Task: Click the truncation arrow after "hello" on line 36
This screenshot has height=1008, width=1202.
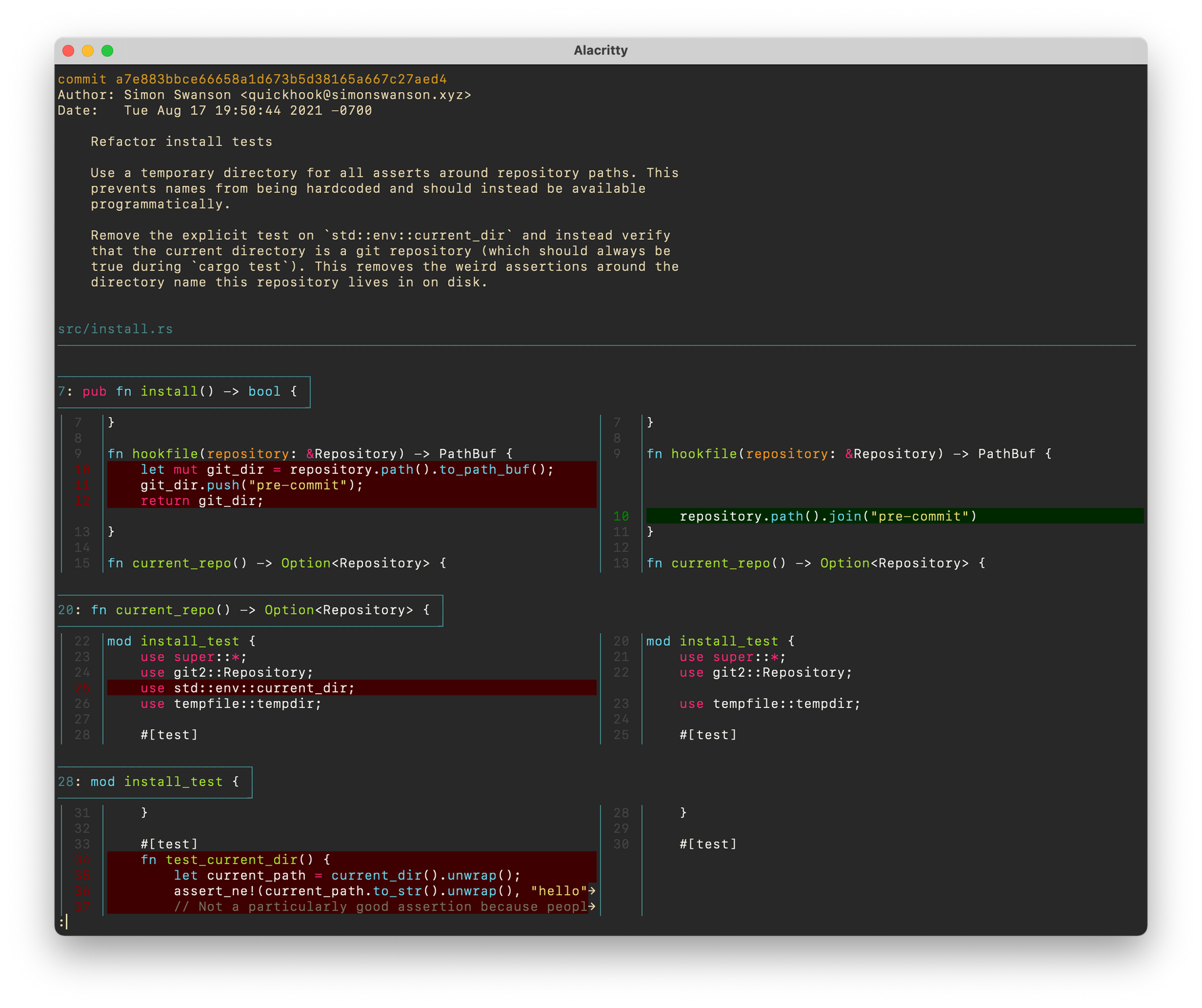Action: coord(592,892)
